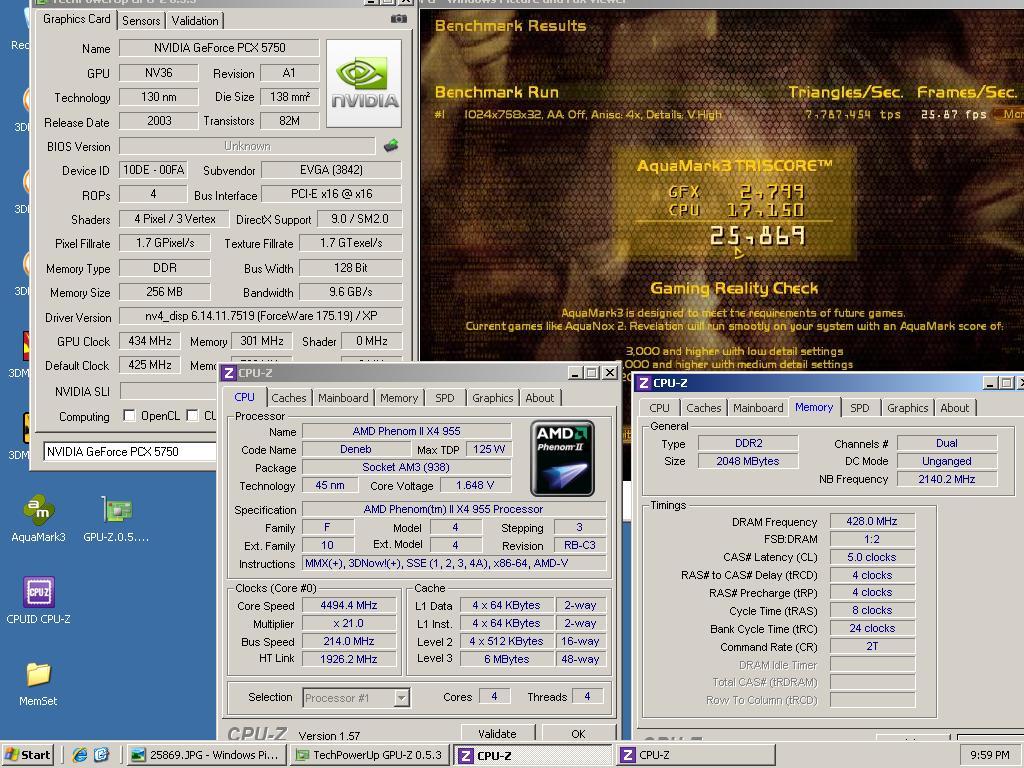This screenshot has height=768, width=1024.
Task: Click the OK button in CPU-Z
Action: [579, 733]
